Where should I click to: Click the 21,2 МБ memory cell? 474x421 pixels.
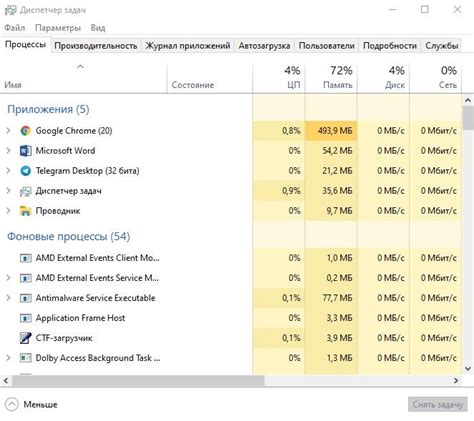[331, 171]
